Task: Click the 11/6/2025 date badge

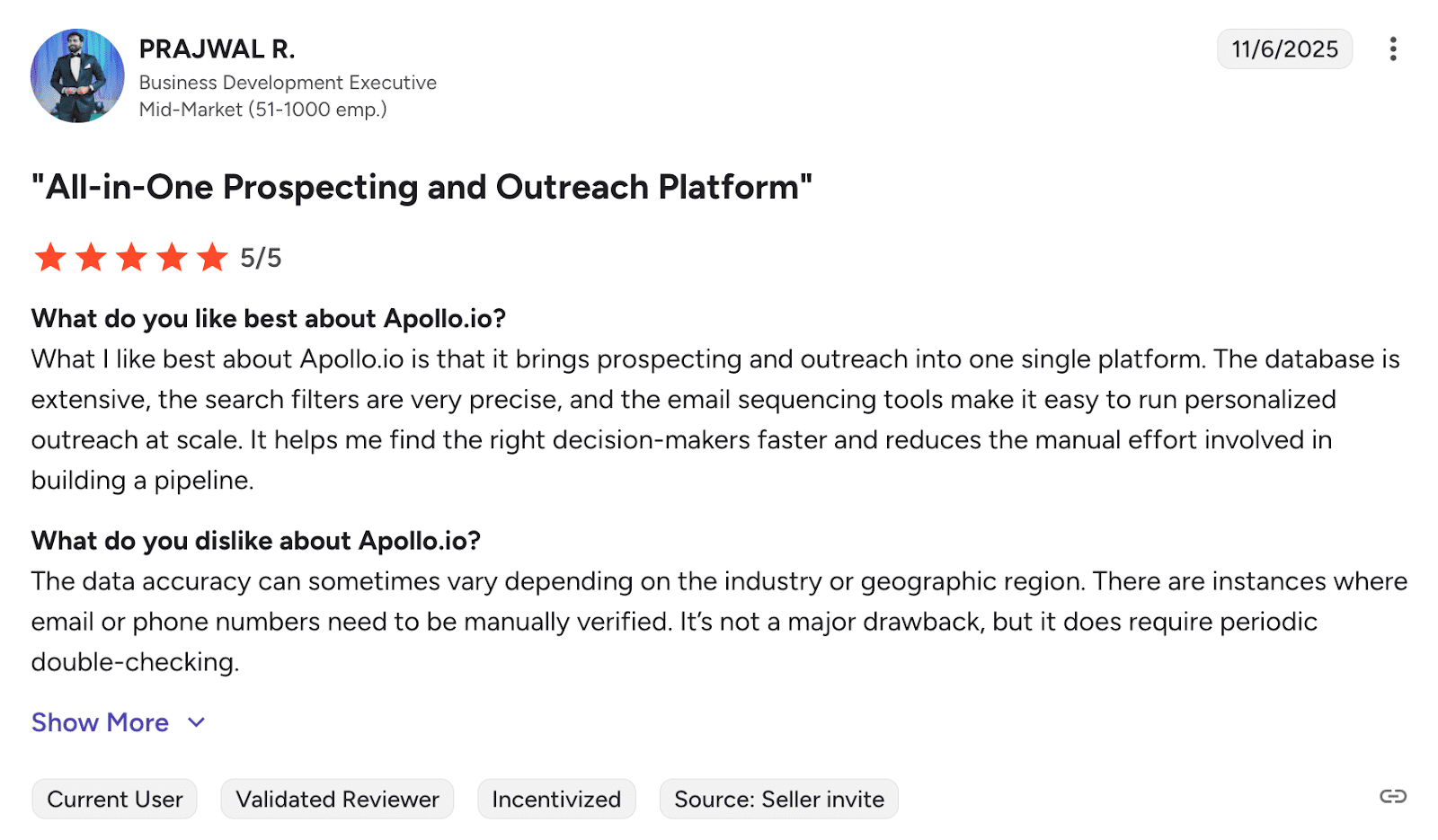Action: coord(1284,49)
